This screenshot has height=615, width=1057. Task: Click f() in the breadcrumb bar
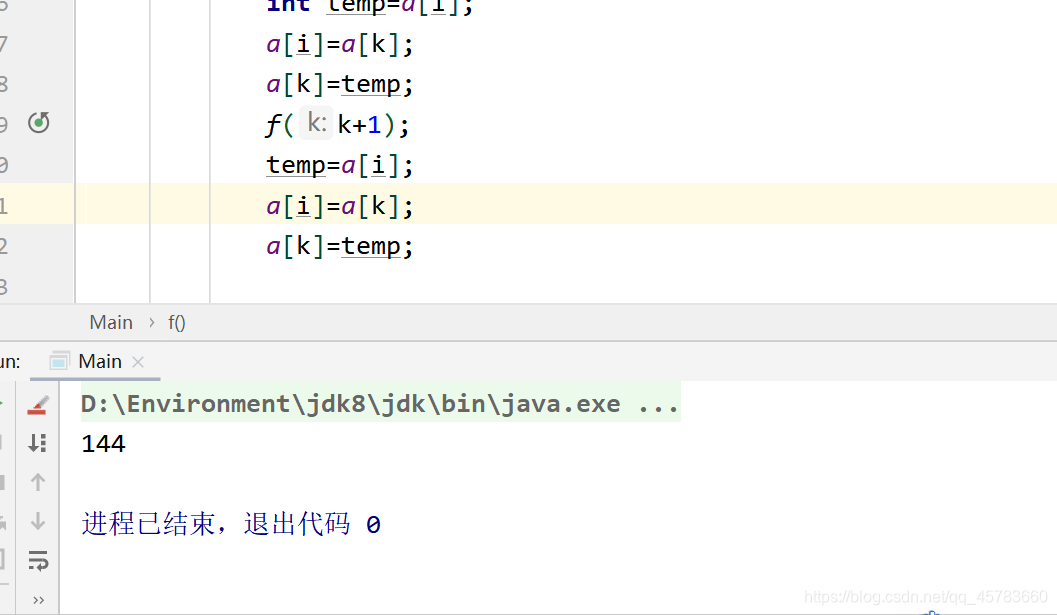[x=177, y=323]
